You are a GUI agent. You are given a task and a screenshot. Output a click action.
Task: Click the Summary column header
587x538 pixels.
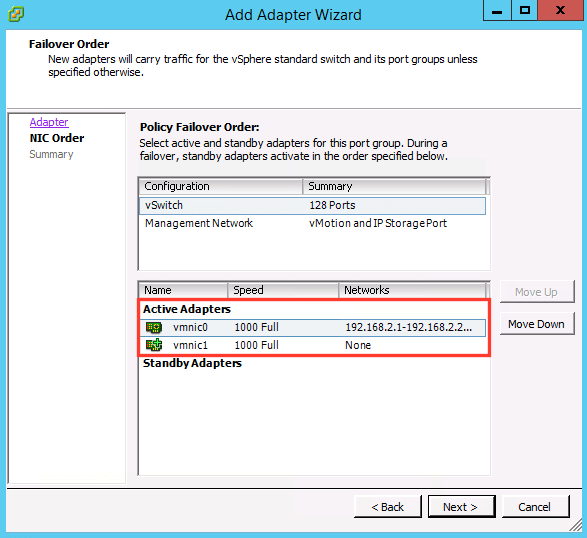[394, 186]
